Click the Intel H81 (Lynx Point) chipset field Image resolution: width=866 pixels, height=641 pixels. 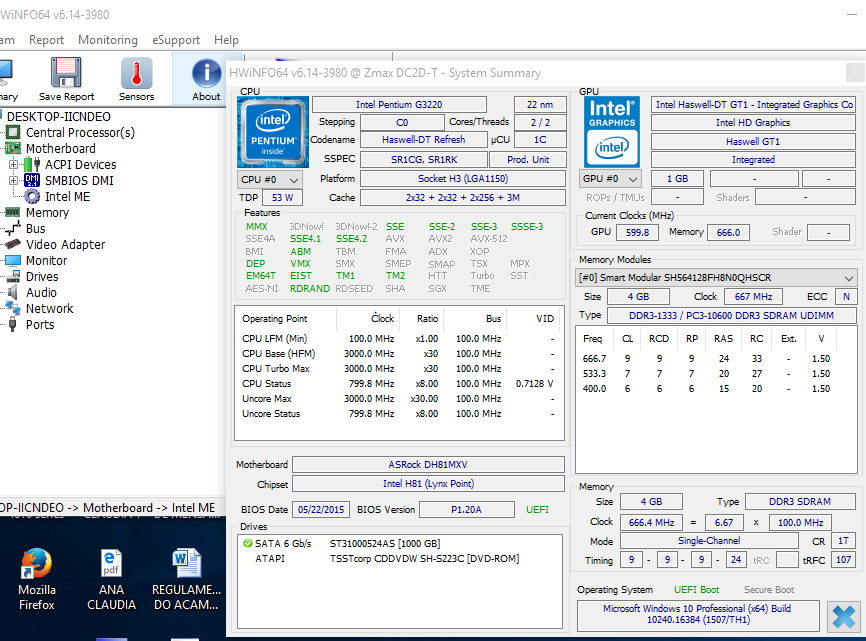click(x=428, y=484)
